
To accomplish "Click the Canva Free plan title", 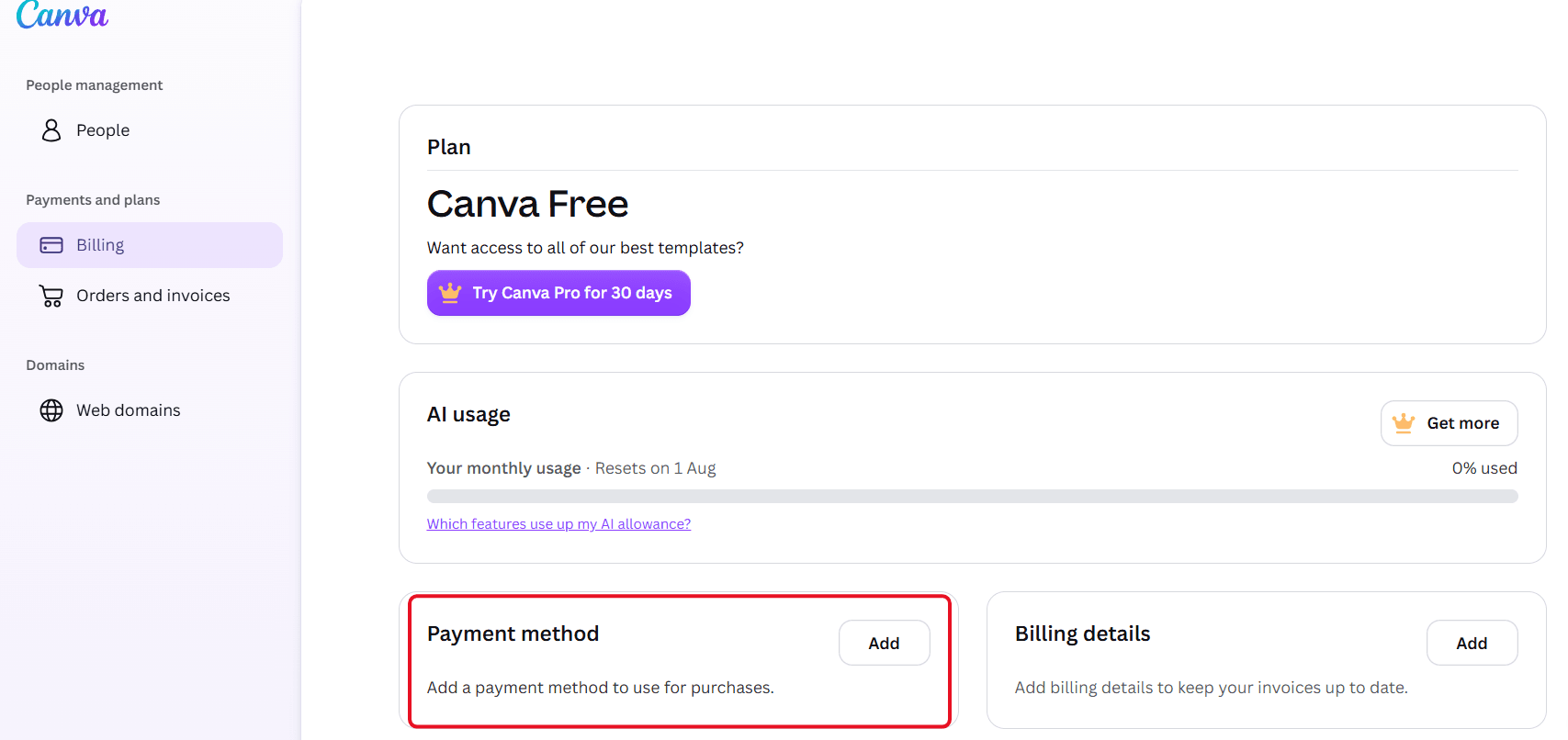I will tap(528, 204).
